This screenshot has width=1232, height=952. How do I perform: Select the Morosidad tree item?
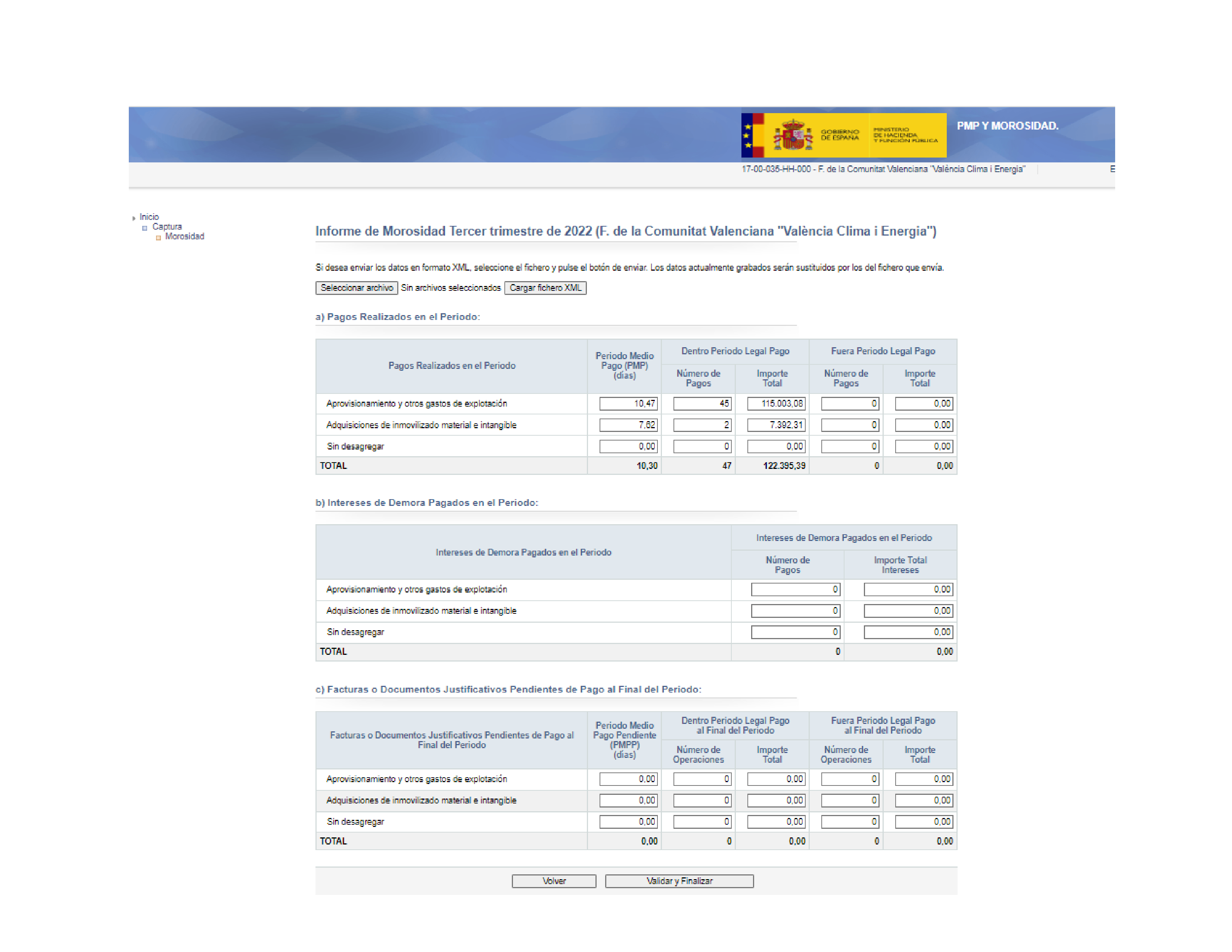coord(184,236)
